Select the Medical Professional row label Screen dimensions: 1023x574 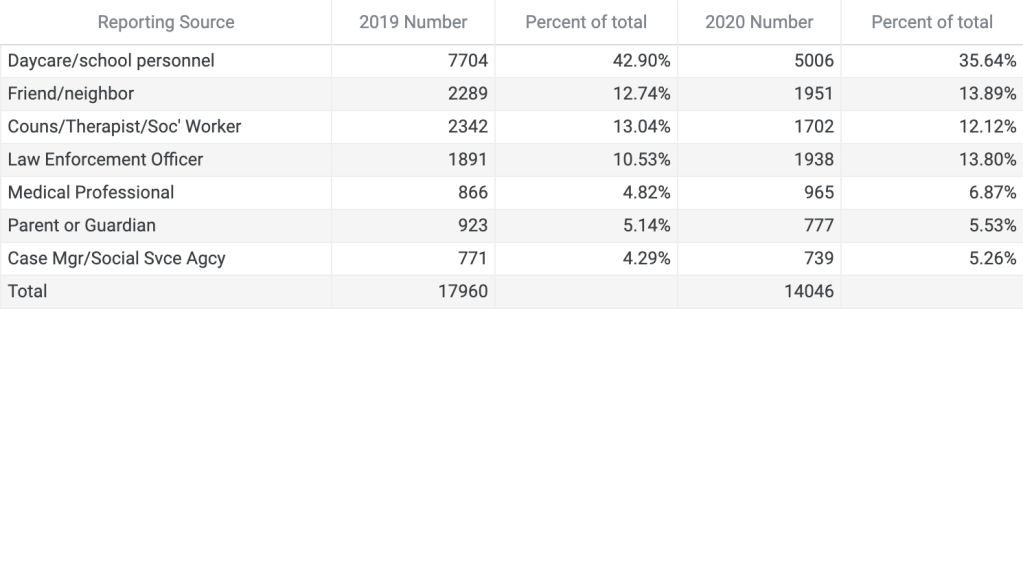click(91, 193)
